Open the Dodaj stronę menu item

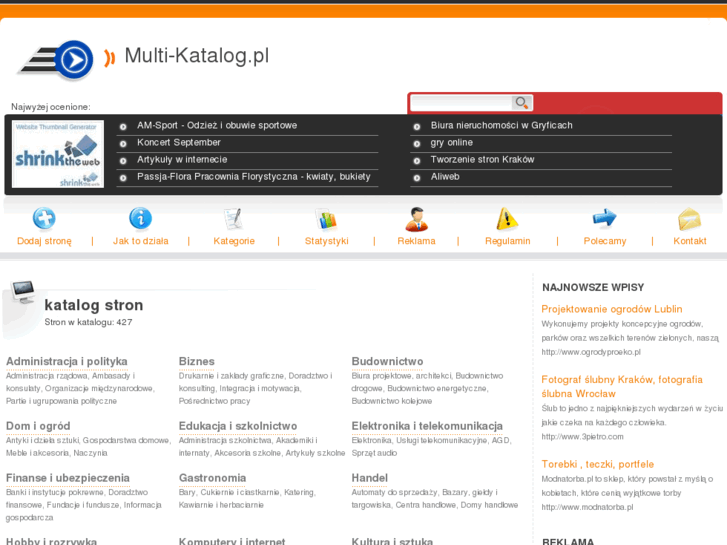45,241
